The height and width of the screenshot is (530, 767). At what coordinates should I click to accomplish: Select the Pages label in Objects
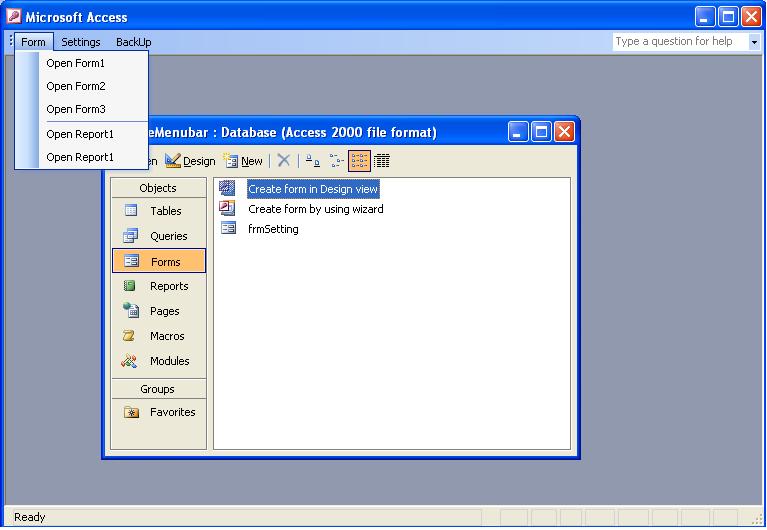(165, 311)
